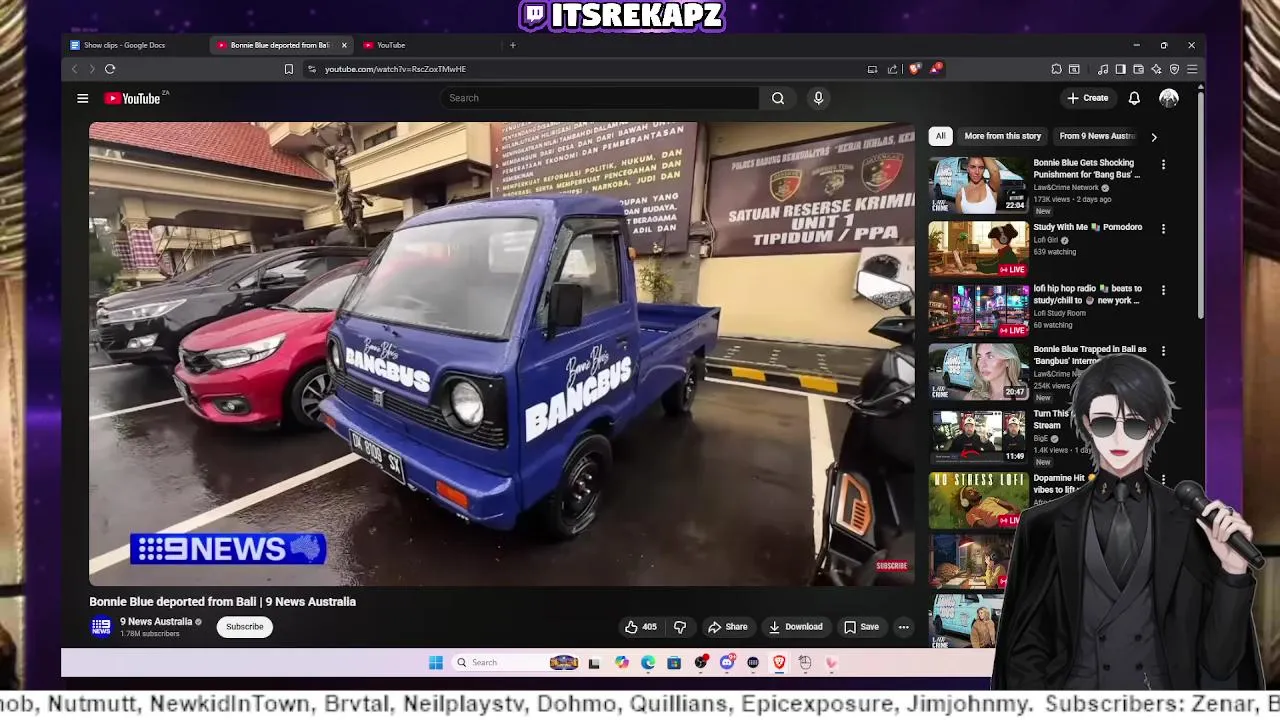Open Brave Leo AI icon

(x=1156, y=69)
